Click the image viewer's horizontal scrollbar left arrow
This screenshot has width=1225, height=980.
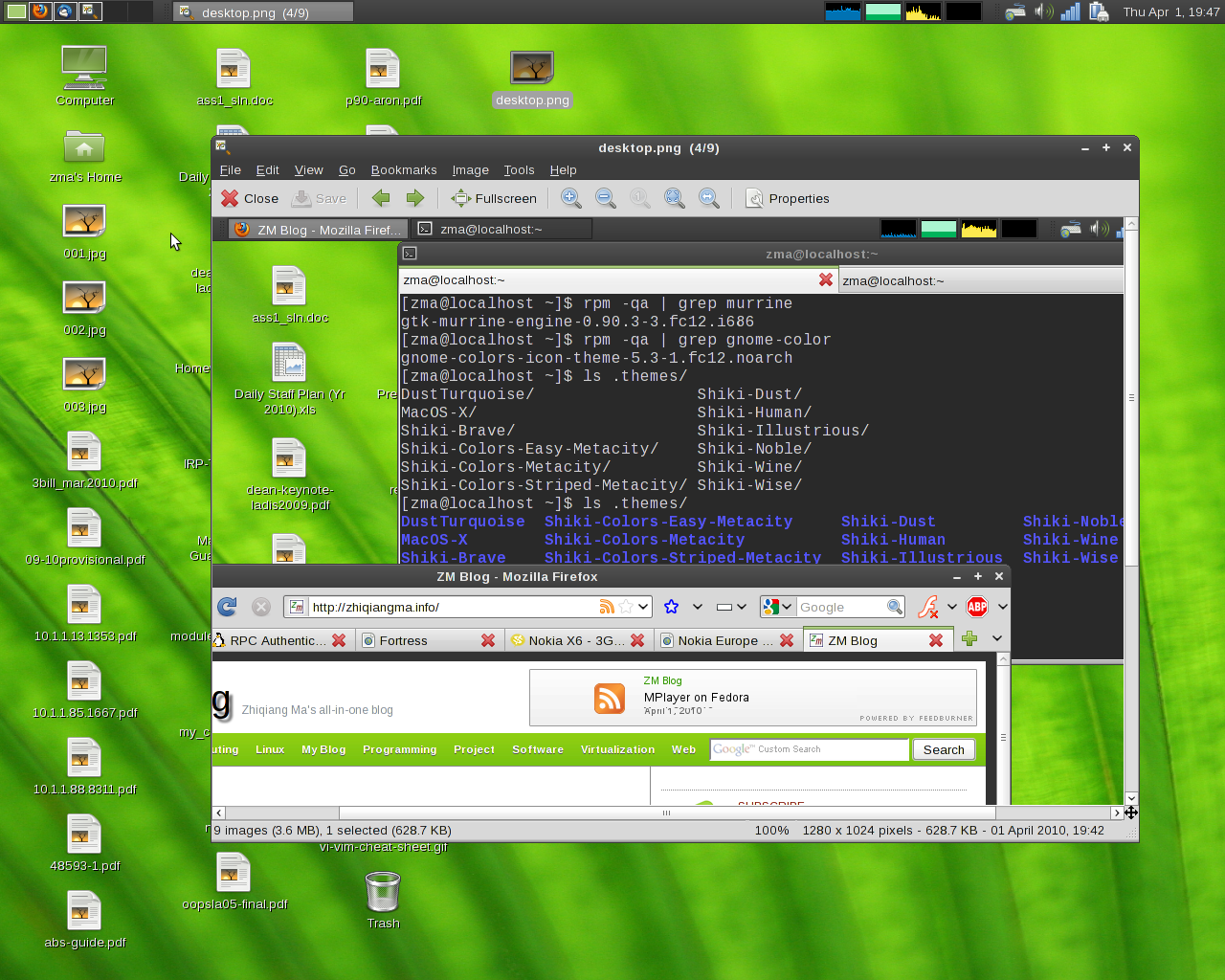pyautogui.click(x=219, y=813)
